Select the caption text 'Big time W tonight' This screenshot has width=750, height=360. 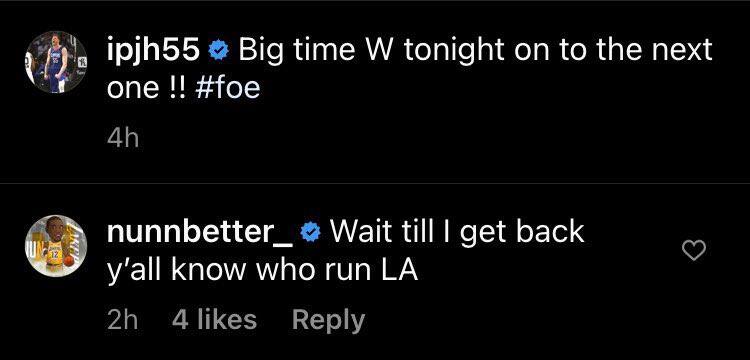pos(371,51)
